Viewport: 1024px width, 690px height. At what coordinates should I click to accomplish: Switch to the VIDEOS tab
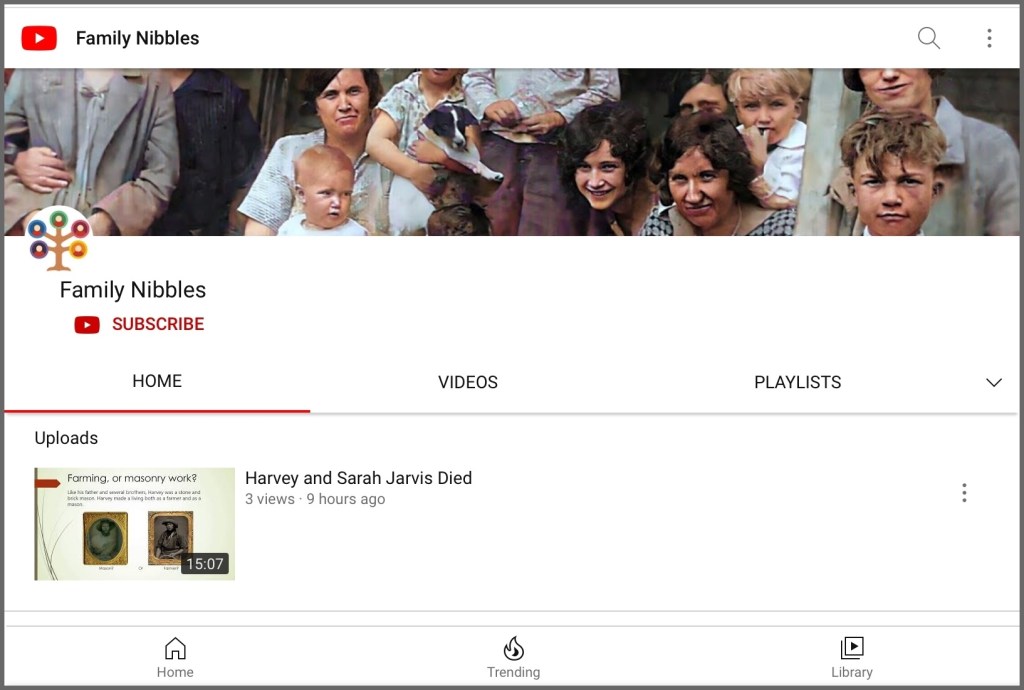467,382
